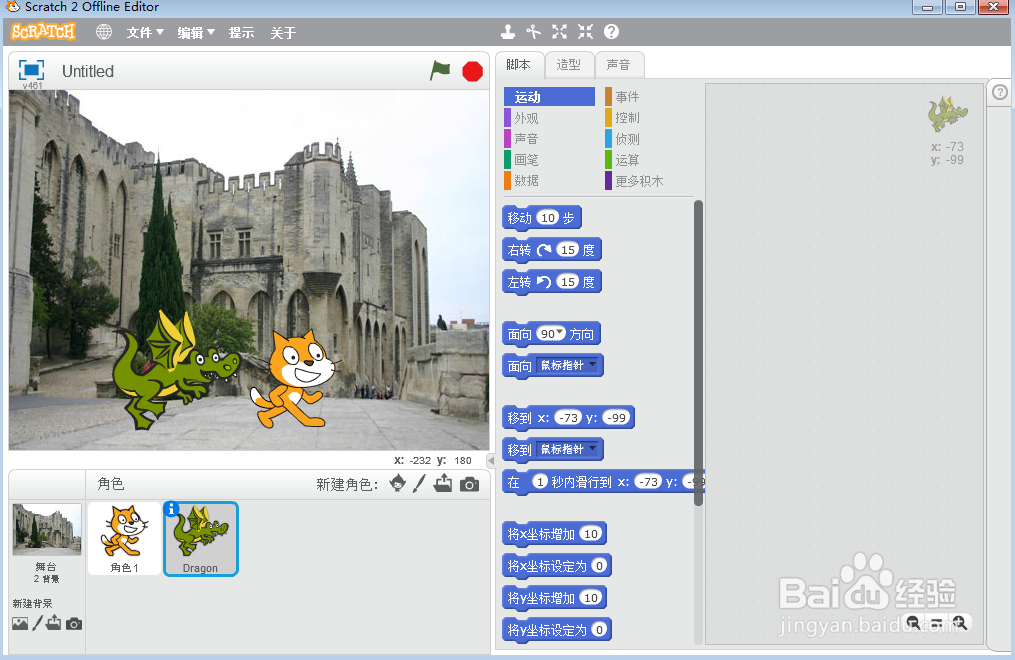Open sprite library via character head icon
The image size is (1015, 660).
click(397, 484)
